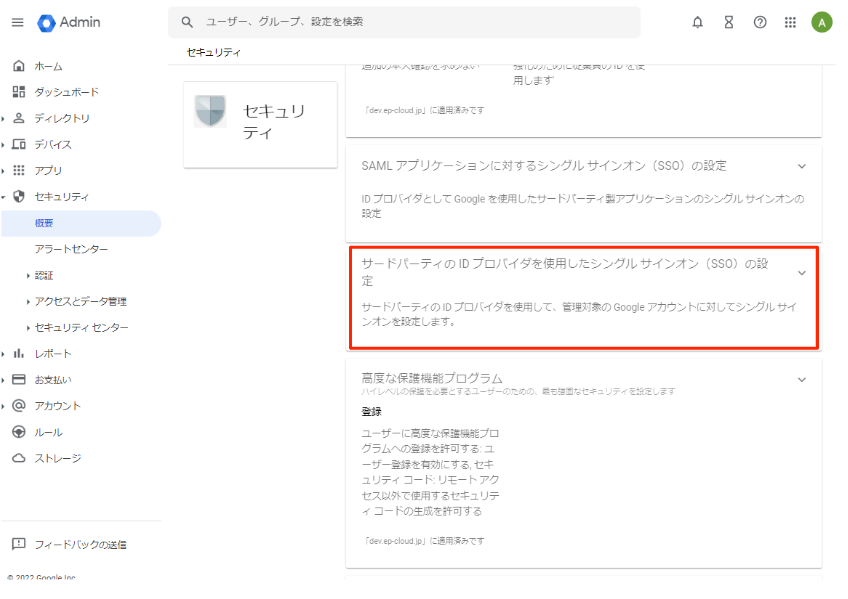Click the search magnifier icon

coord(187,22)
